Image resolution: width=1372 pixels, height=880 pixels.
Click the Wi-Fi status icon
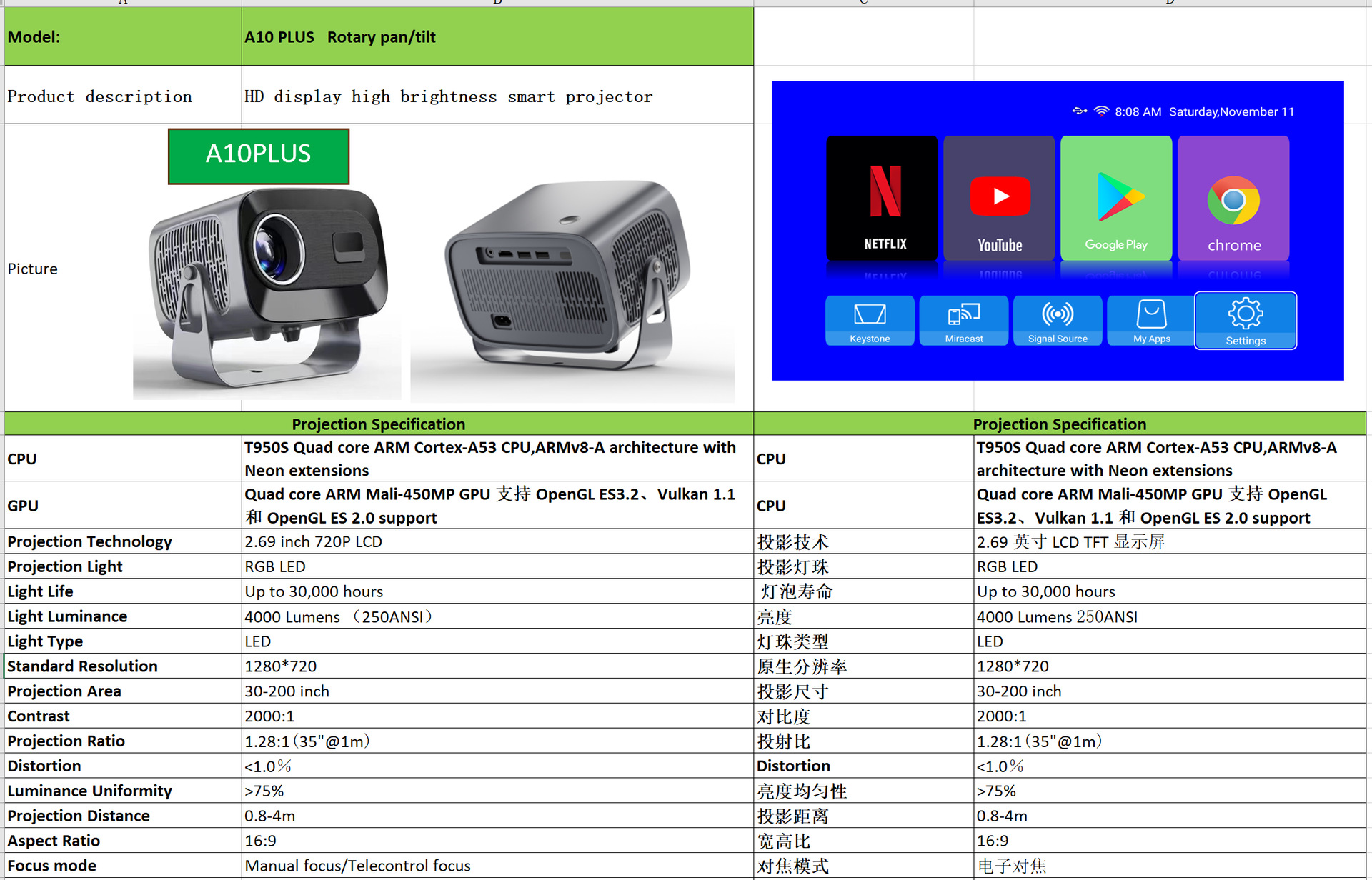(x=1101, y=111)
